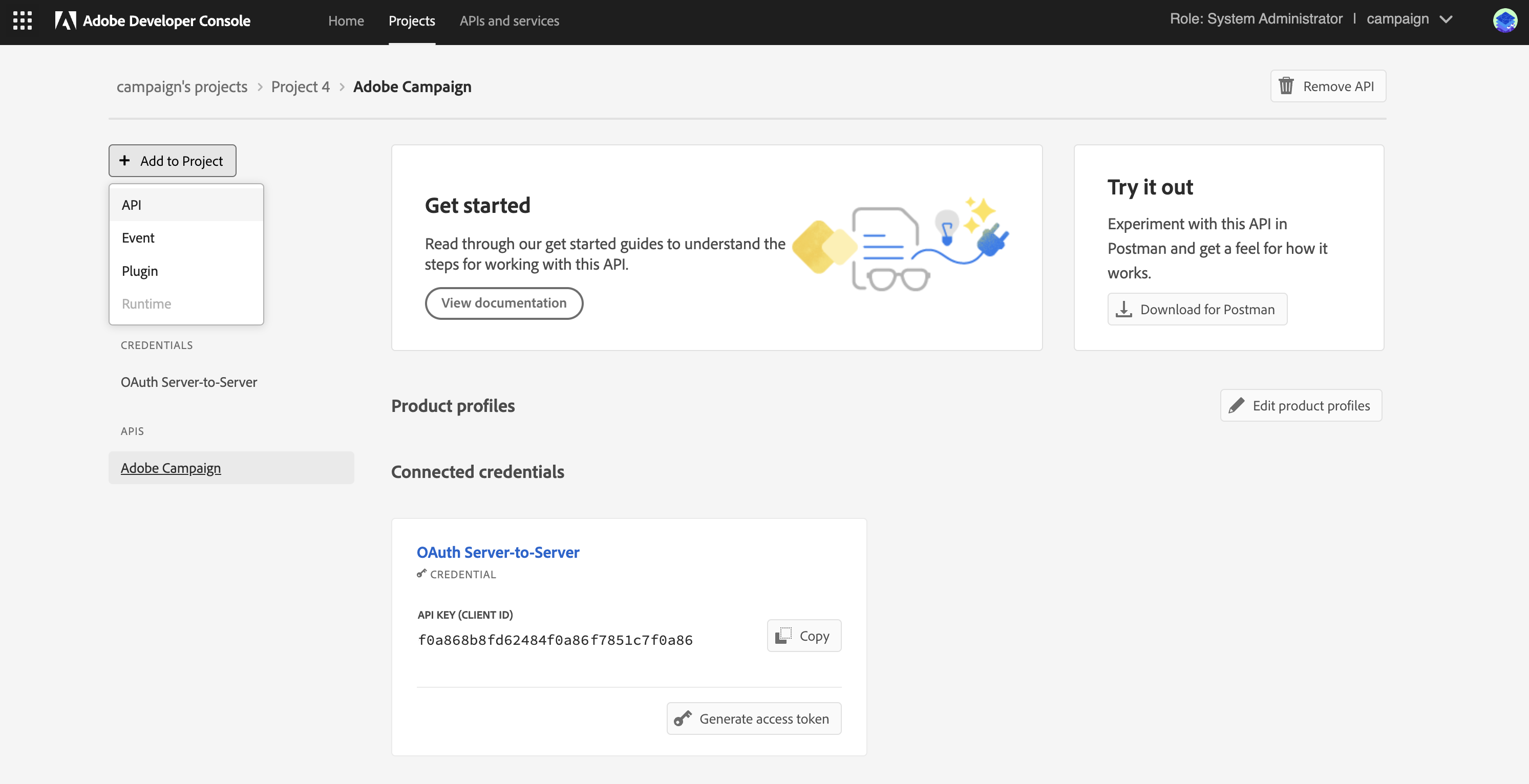Click the plus icon on Add to Project
1529x784 pixels.
(x=124, y=161)
